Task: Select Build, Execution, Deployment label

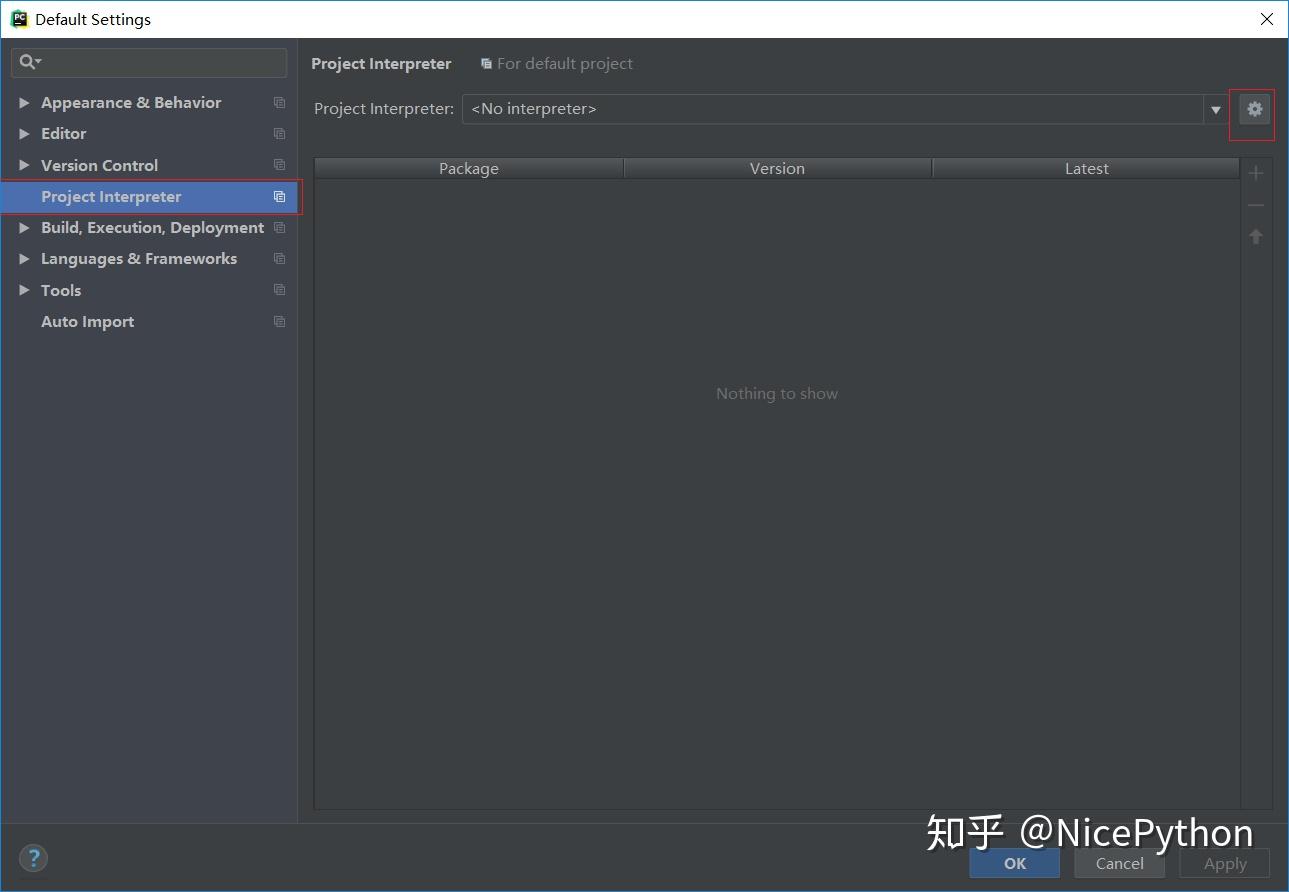Action: pos(152,228)
